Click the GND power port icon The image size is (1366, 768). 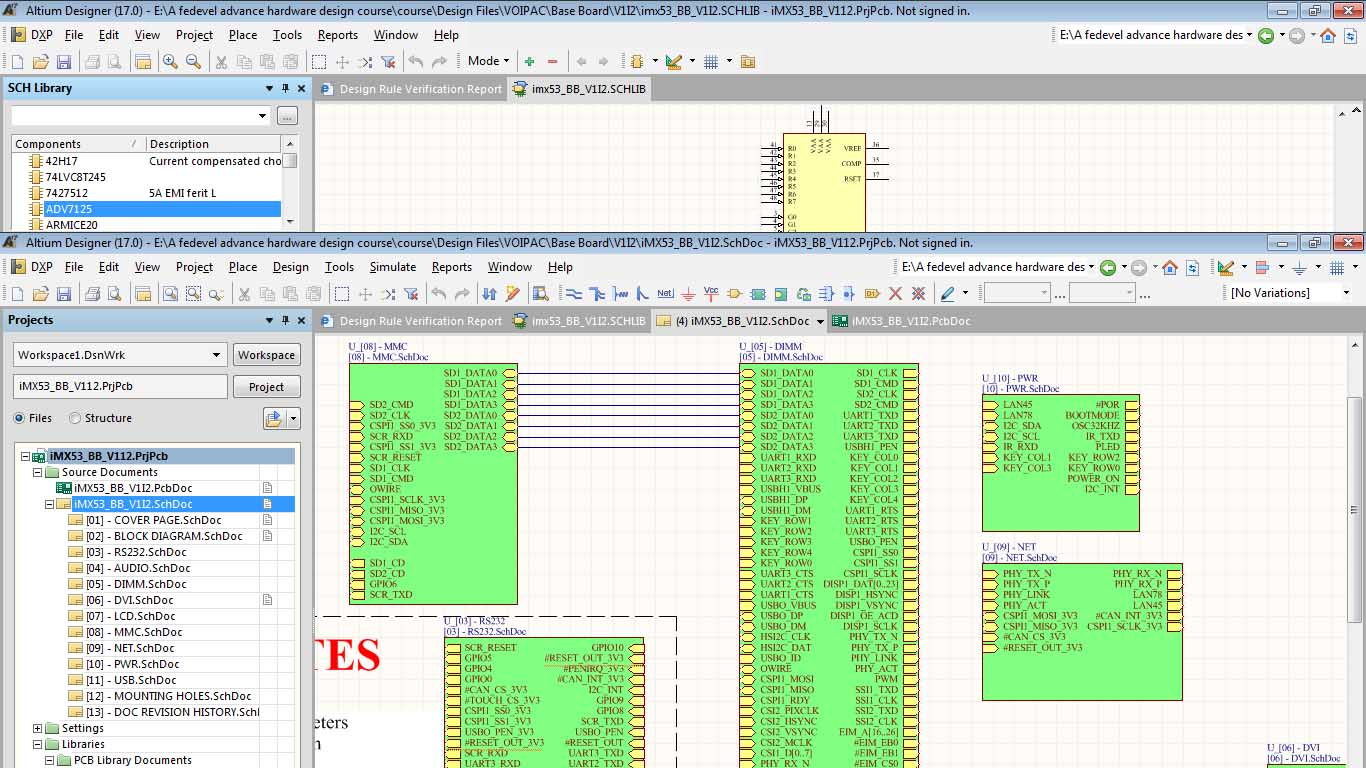click(688, 294)
